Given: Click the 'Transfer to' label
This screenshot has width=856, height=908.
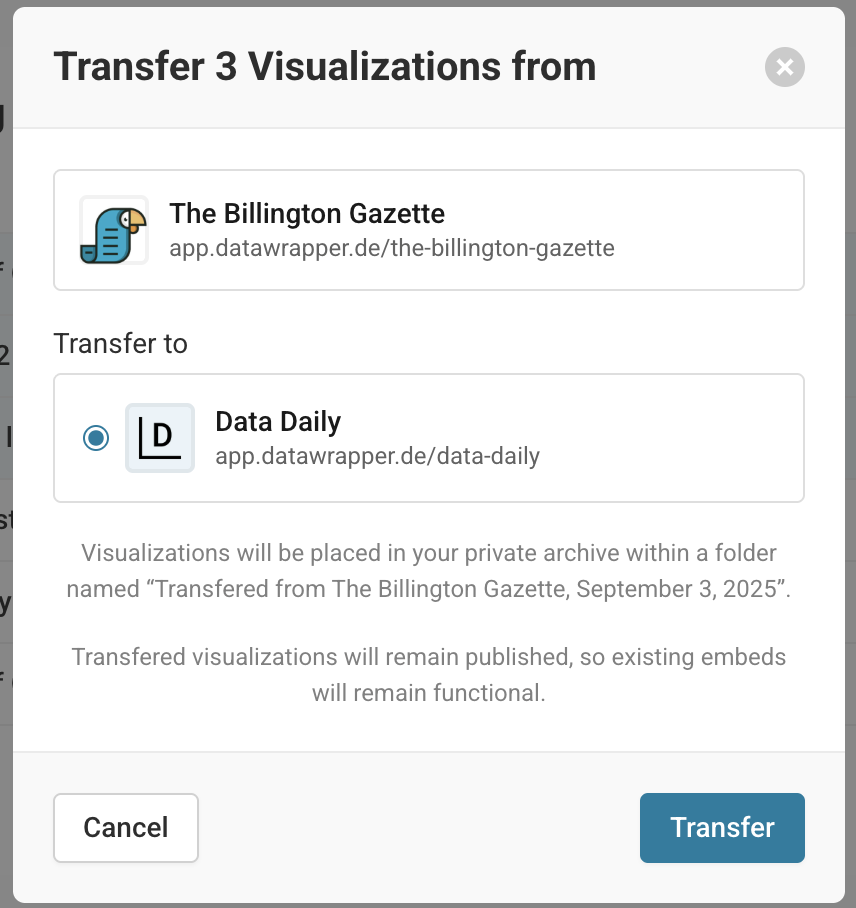Looking at the screenshot, I should pyautogui.click(x=120, y=343).
